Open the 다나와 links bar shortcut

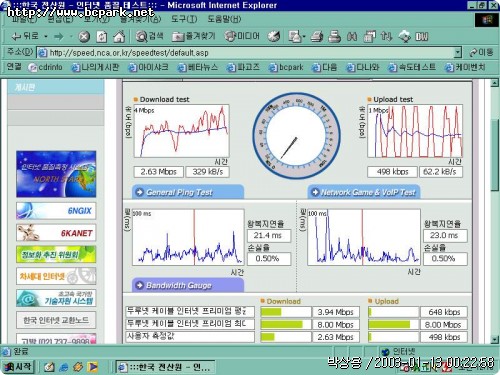point(362,67)
